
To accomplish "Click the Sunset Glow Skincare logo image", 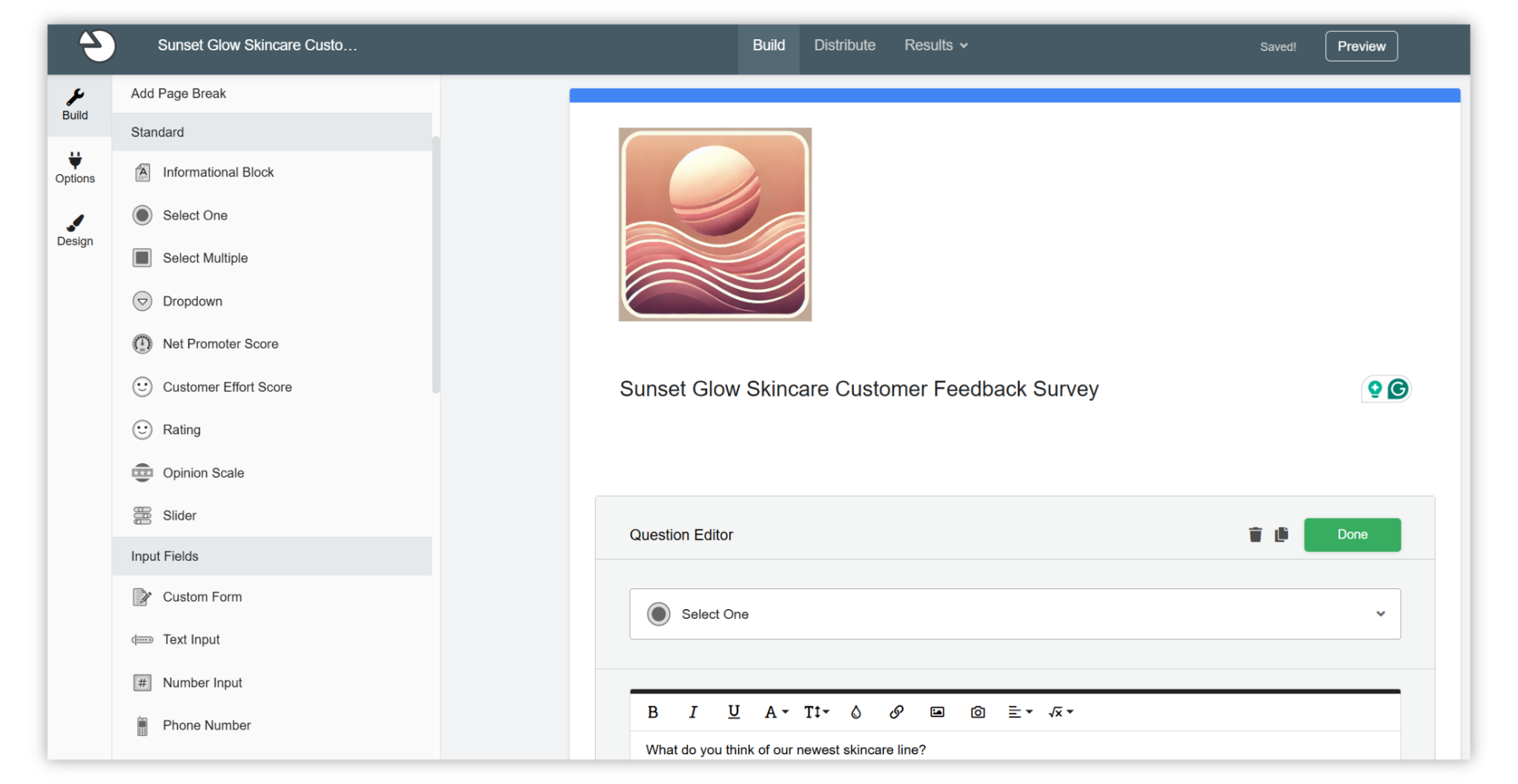I will 715,223.
